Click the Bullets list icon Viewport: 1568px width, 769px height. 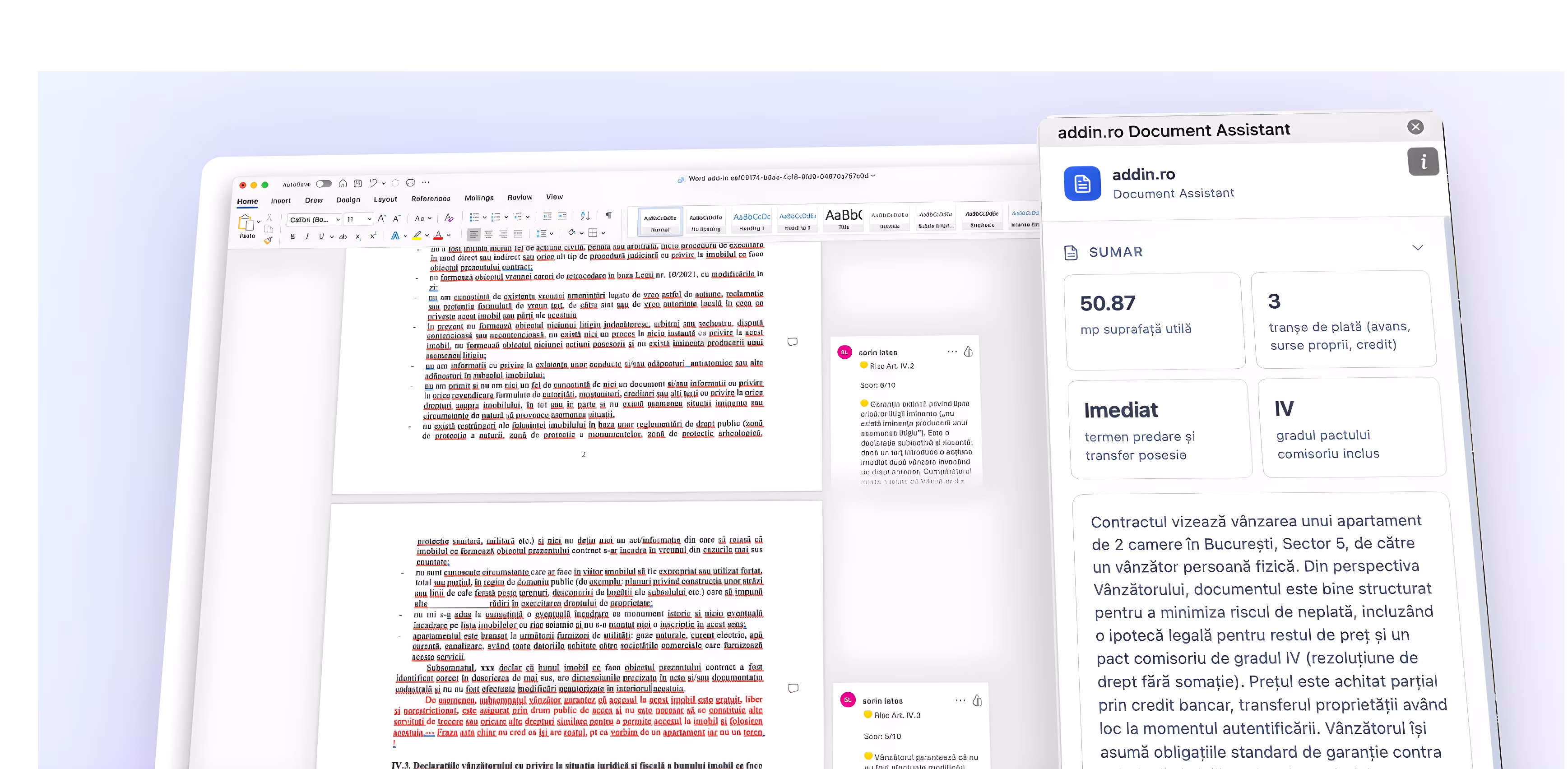474,217
